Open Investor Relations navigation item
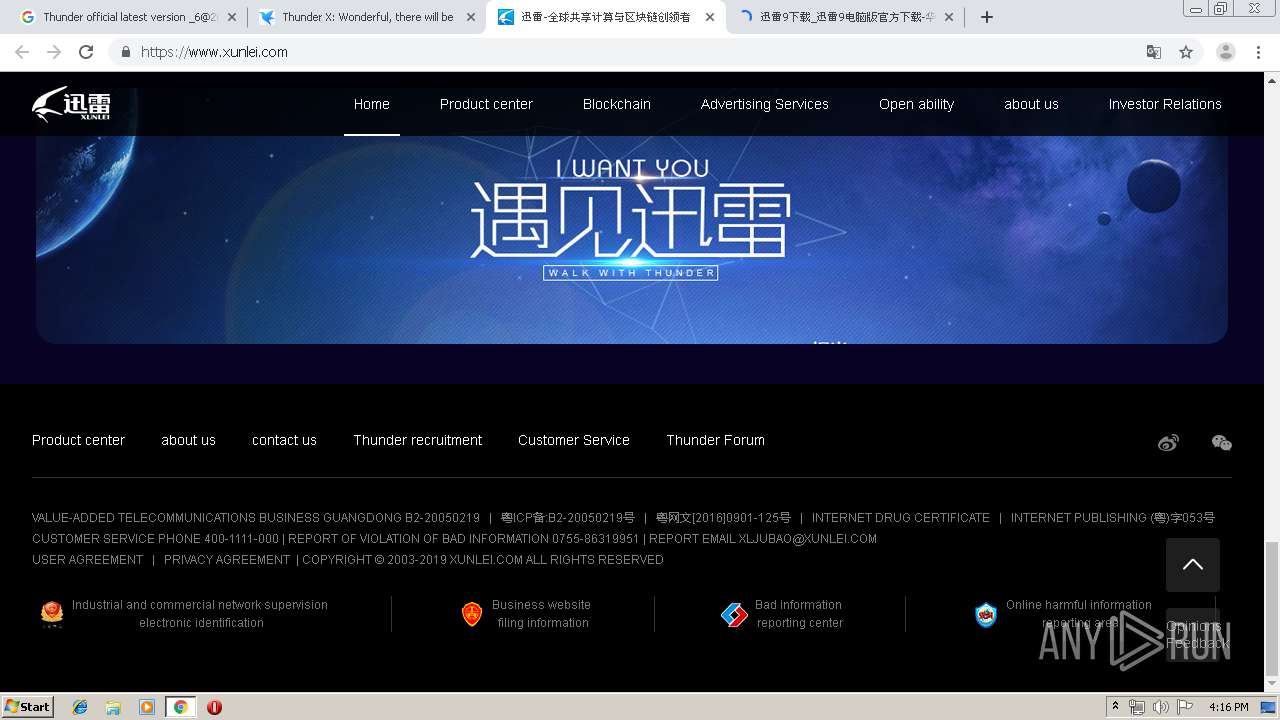 (1165, 104)
